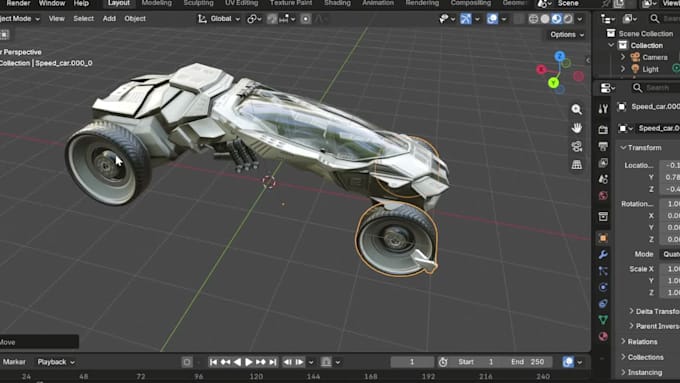This screenshot has width=680, height=383.
Task: Open the Scene properties tab icon
Action: [603, 179]
